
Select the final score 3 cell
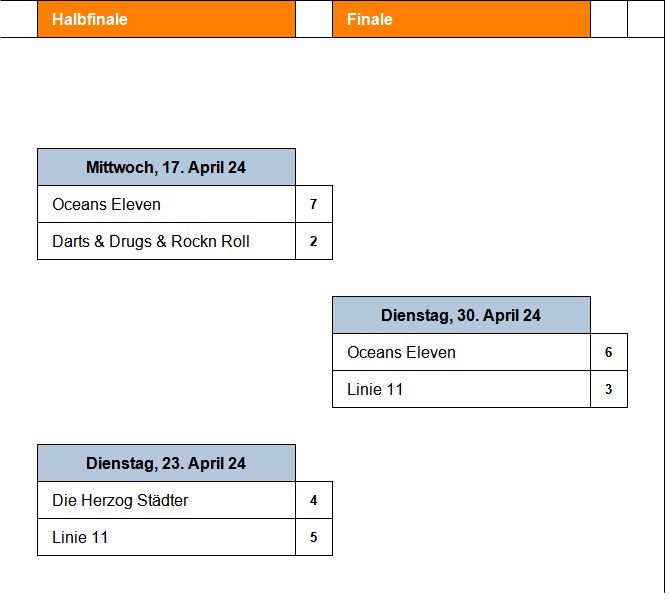point(609,389)
